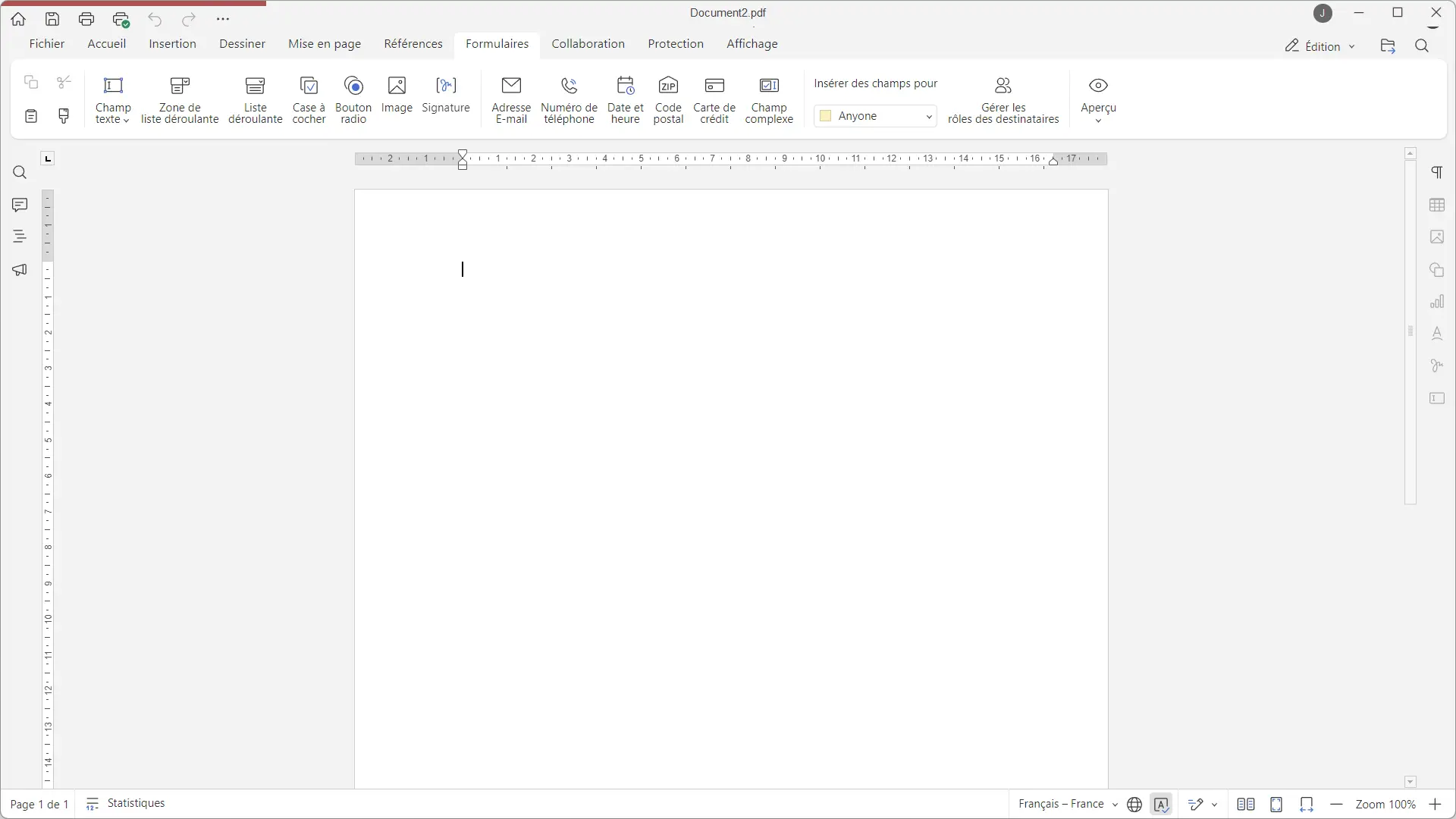The width and height of the screenshot is (1456, 819).
Task: Click Open file location folder icon
Action: pyautogui.click(x=1388, y=46)
